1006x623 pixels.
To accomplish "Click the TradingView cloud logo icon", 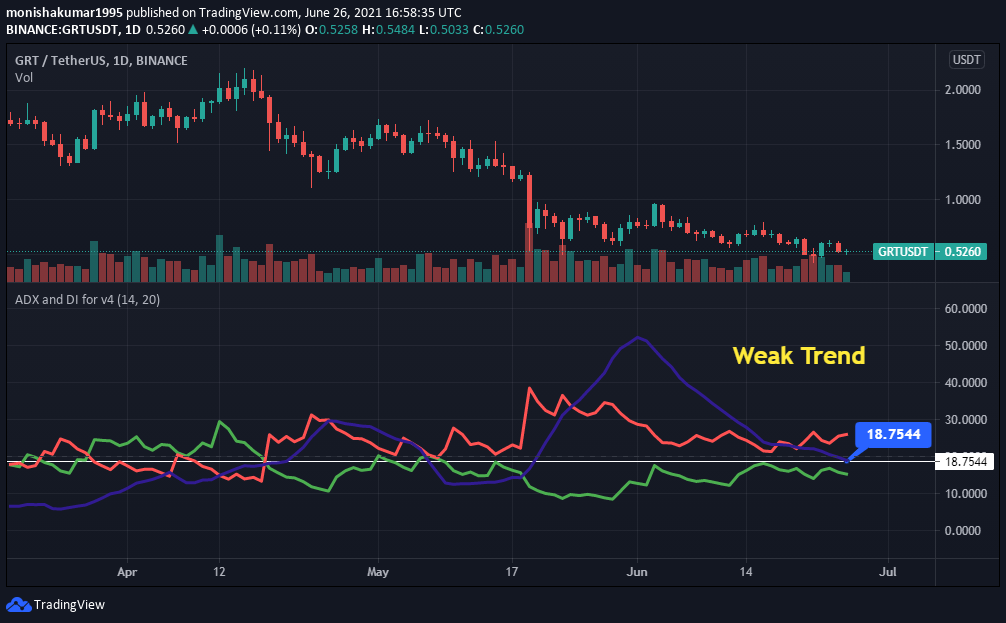I will 18,604.
